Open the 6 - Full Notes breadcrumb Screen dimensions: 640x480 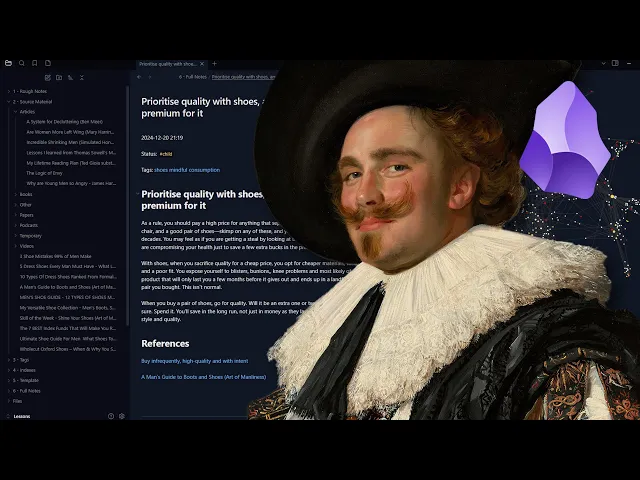[193, 77]
